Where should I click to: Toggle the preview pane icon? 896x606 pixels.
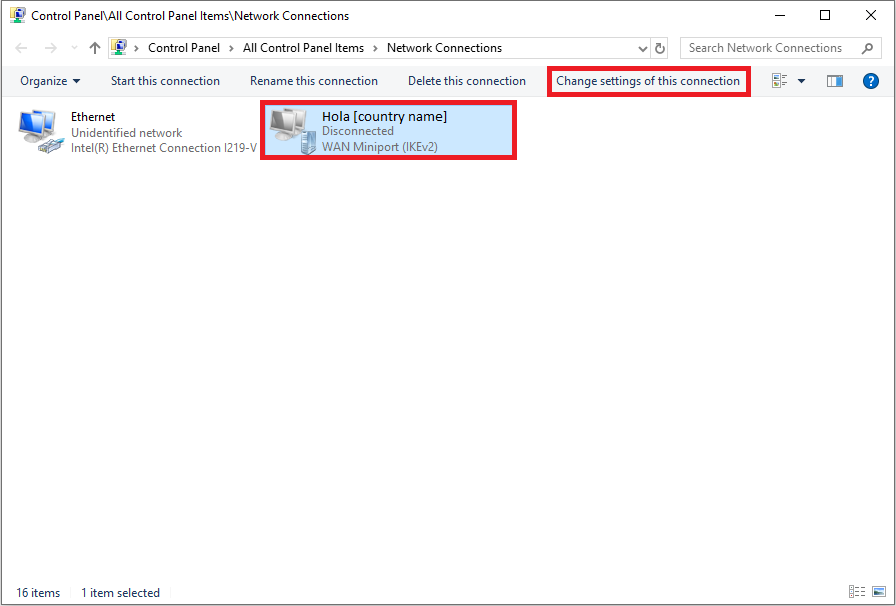pyautogui.click(x=835, y=81)
